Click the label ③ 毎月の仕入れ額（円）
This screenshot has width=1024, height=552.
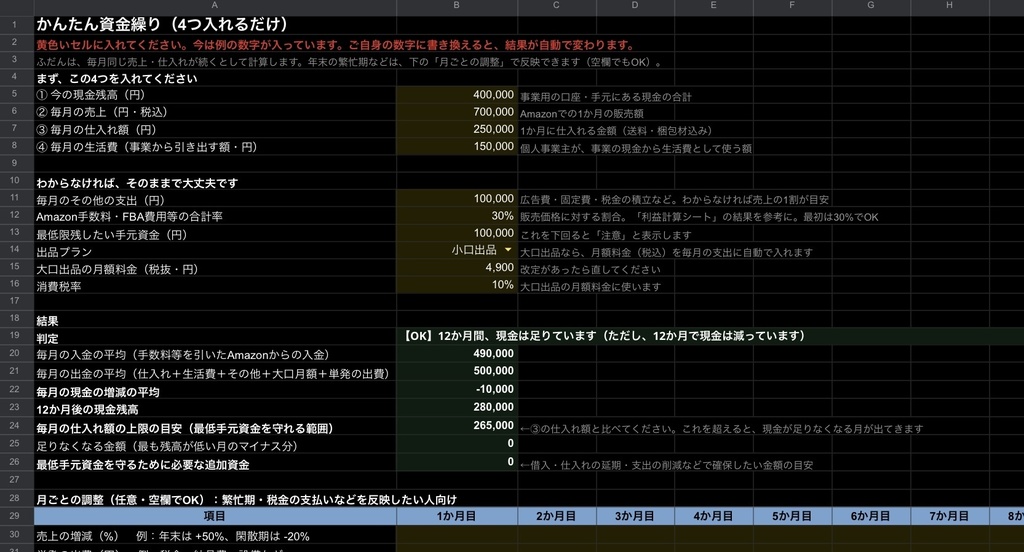tap(97, 130)
